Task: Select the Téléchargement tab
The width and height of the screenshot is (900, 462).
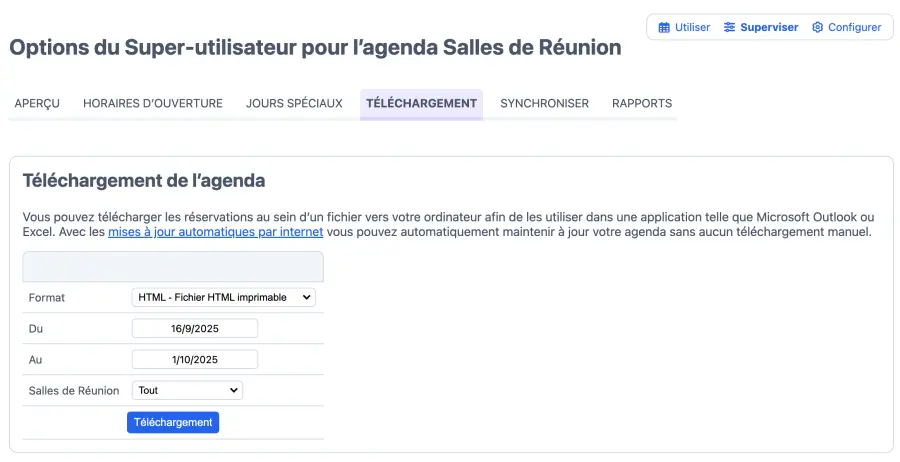Action: coord(421,103)
